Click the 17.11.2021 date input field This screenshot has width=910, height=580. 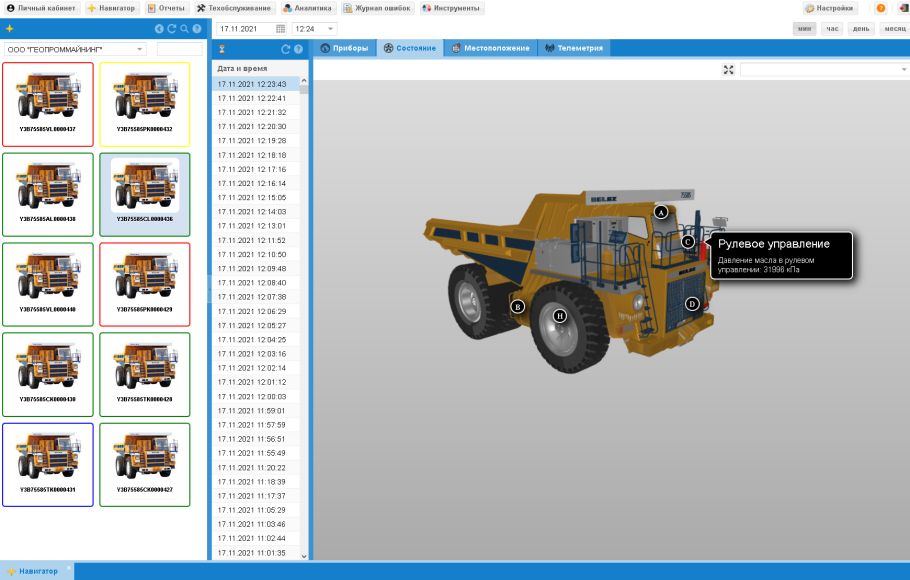point(245,28)
